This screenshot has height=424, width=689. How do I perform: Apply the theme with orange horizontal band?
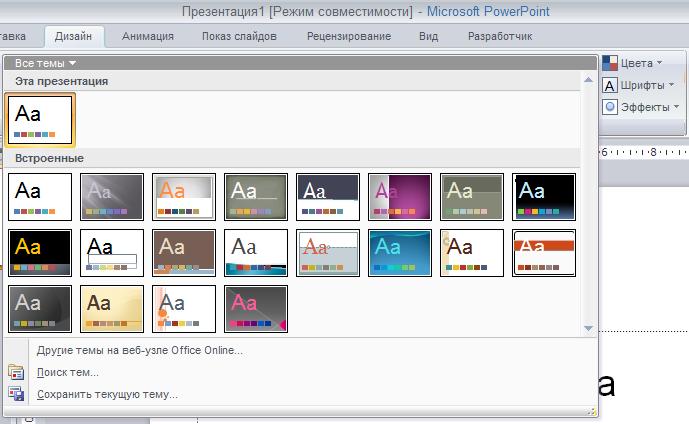(x=544, y=253)
